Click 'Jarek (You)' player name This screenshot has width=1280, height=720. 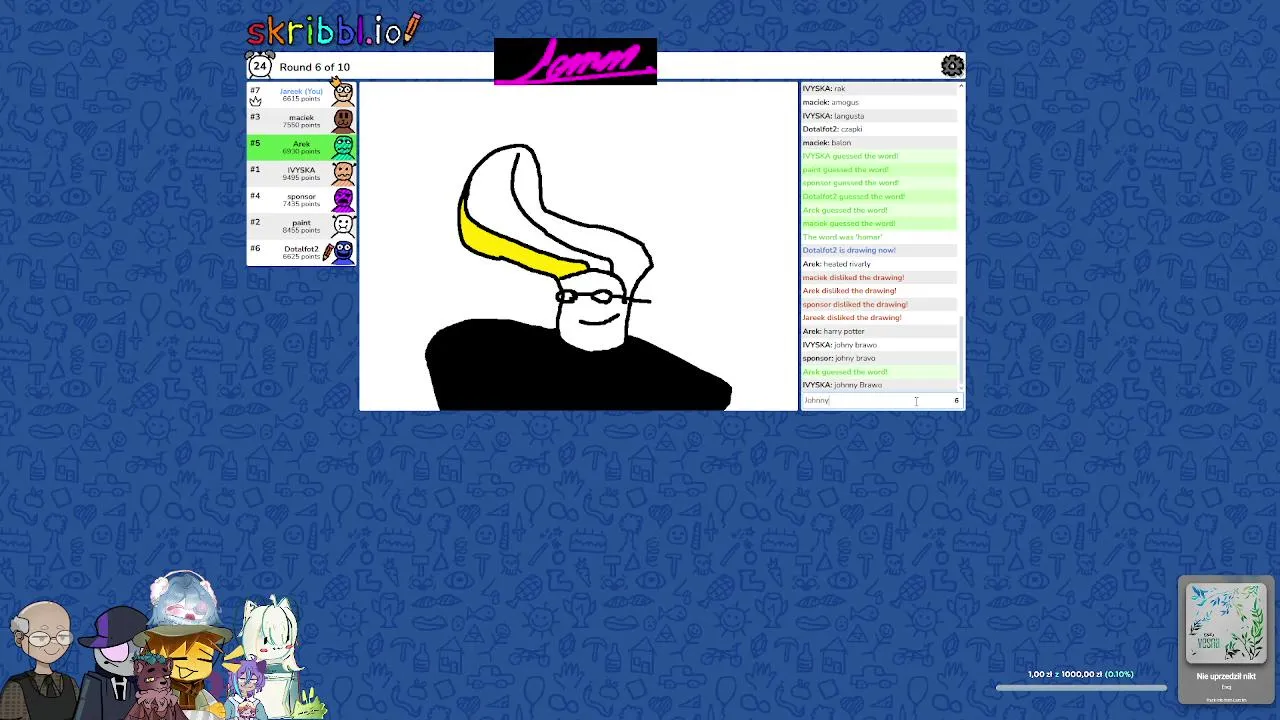point(301,91)
